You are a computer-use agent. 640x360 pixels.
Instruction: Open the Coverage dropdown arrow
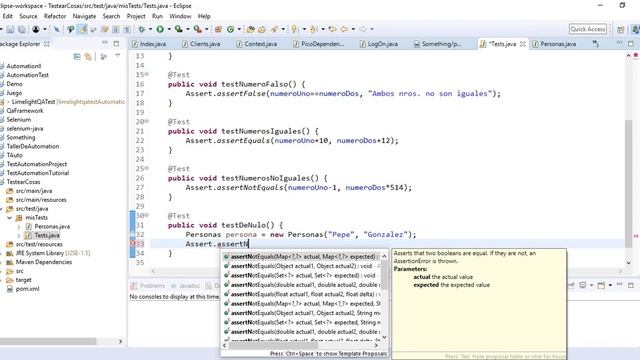[188, 29]
